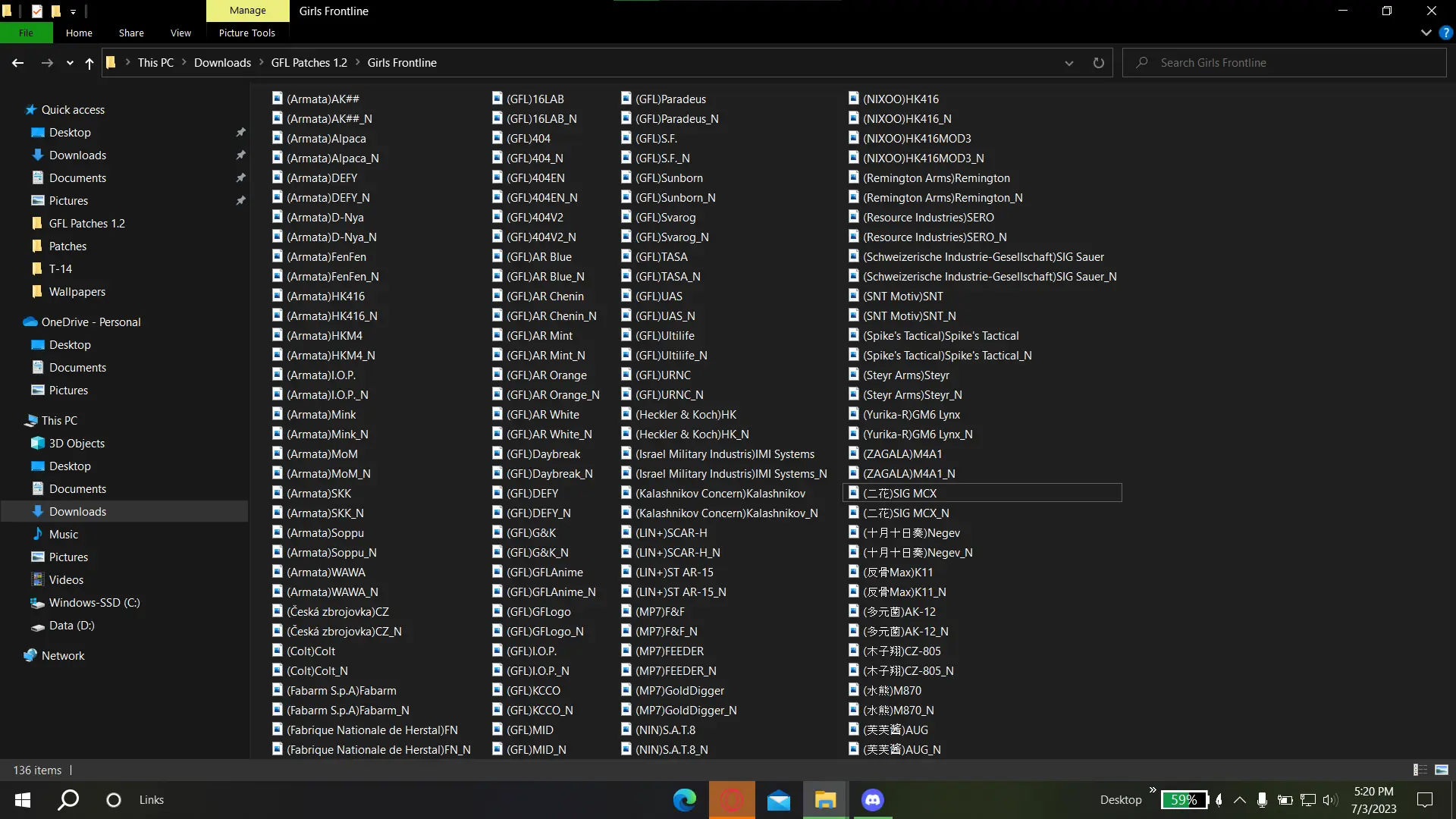The height and width of the screenshot is (819, 1456).
Task: Select the (Yurika-R)GM6 Lynx file
Action: click(x=911, y=415)
